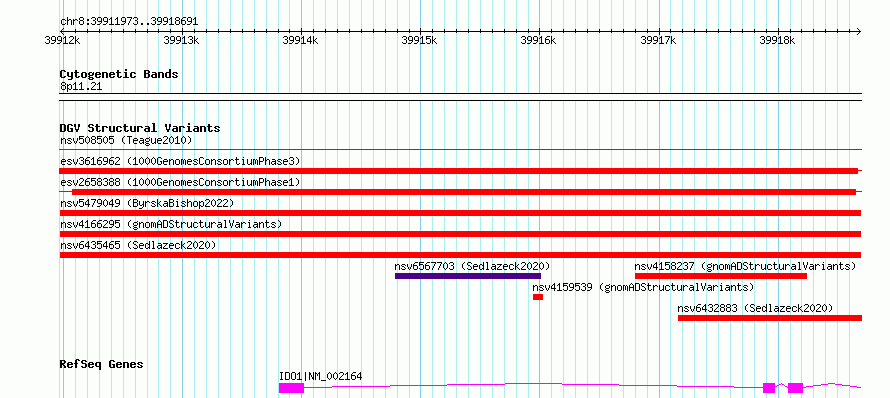Open nsv4158237 (gnomADStructuralVariants) label
Image resolution: width=890 pixels, height=398 pixels.
745,266
